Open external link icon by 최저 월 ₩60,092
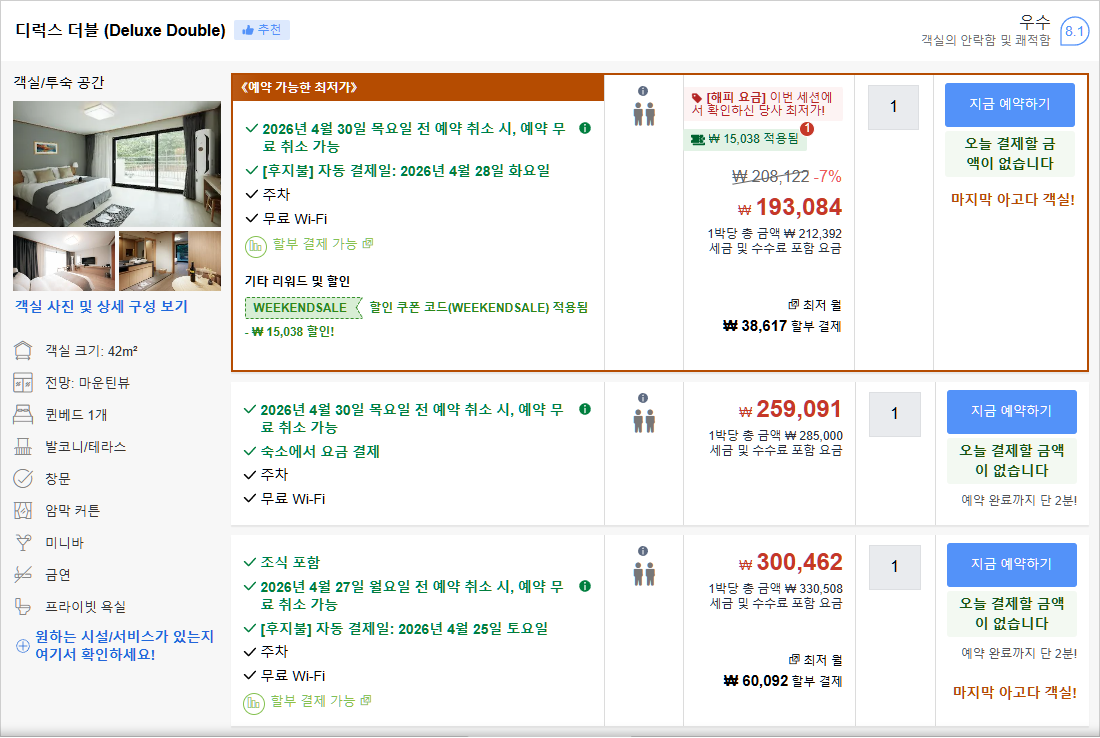This screenshot has height=738, width=1100. [794, 659]
